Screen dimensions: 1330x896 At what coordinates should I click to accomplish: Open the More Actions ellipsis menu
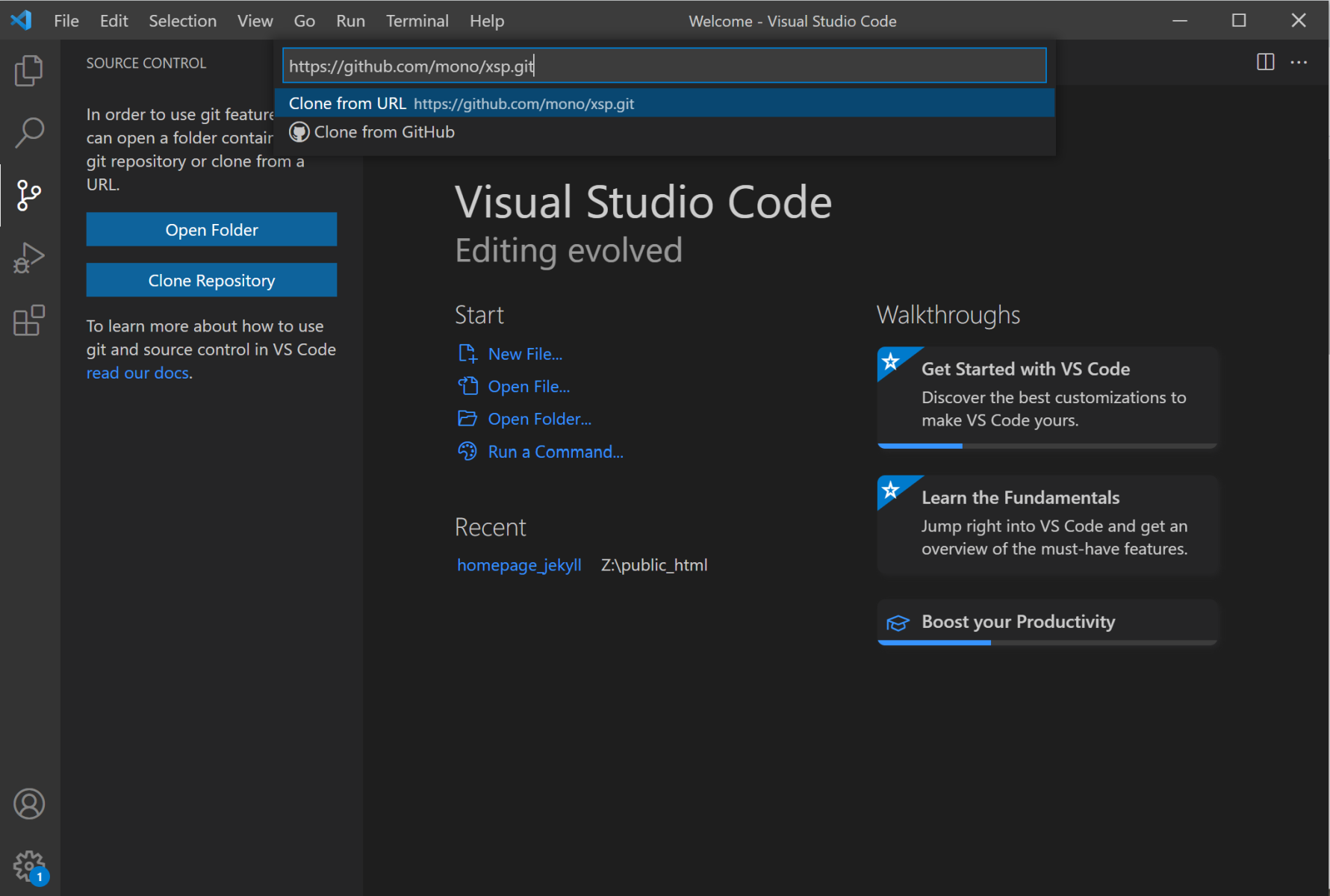tap(1299, 62)
